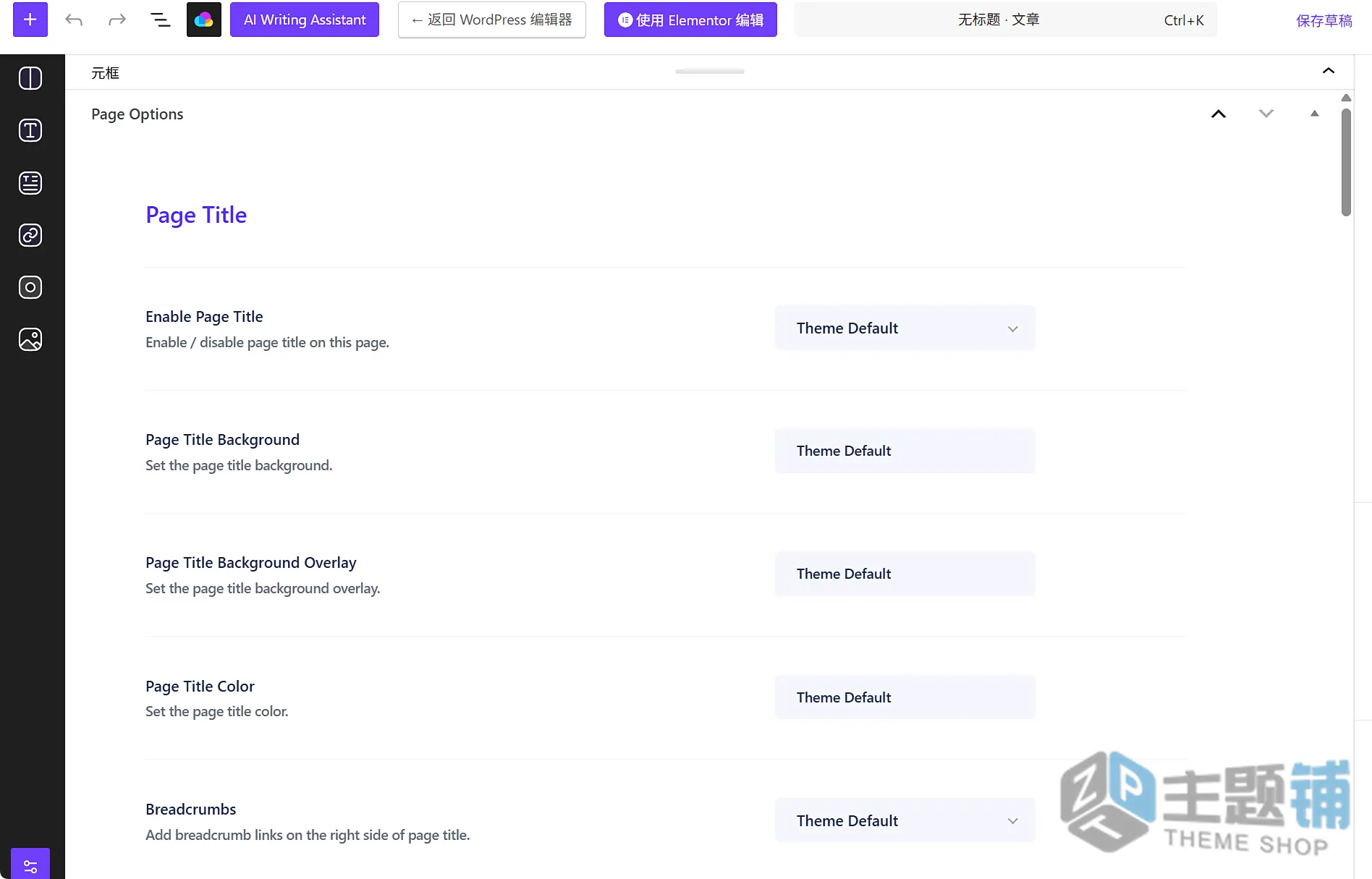Collapse the 元框 meta box panel

pyautogui.click(x=1329, y=71)
